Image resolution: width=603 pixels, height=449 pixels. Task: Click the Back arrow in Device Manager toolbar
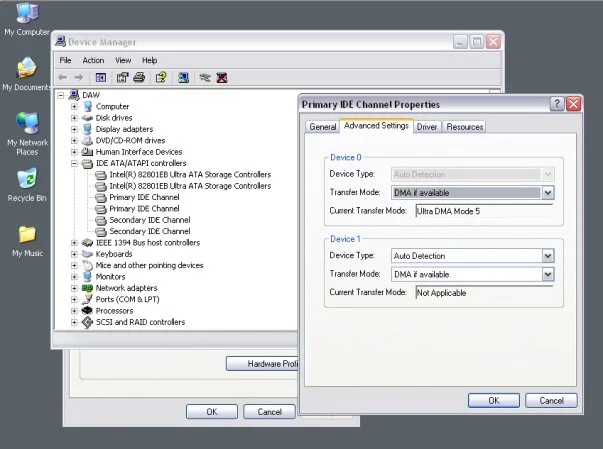pos(62,78)
